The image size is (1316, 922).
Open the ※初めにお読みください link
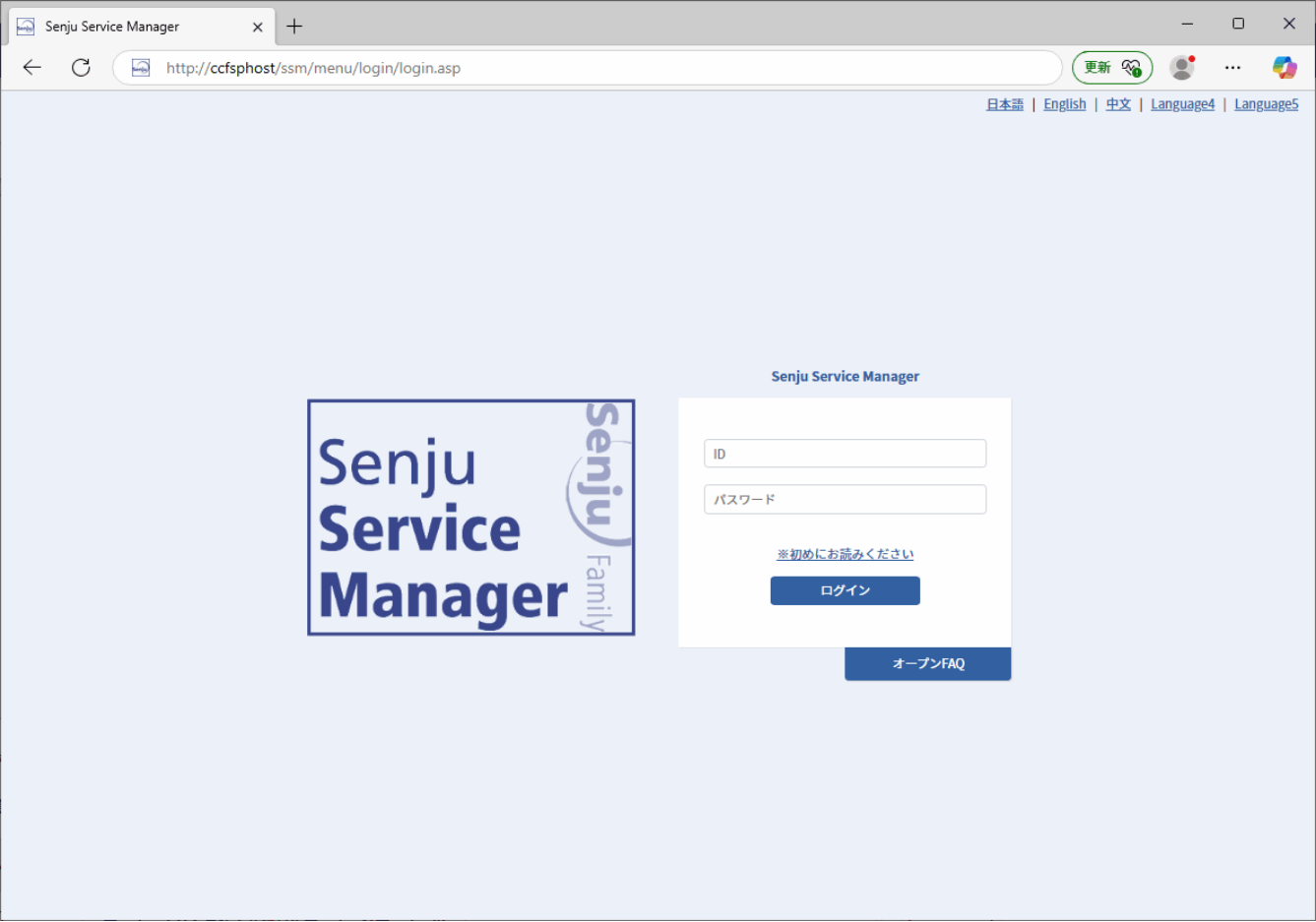click(x=846, y=554)
